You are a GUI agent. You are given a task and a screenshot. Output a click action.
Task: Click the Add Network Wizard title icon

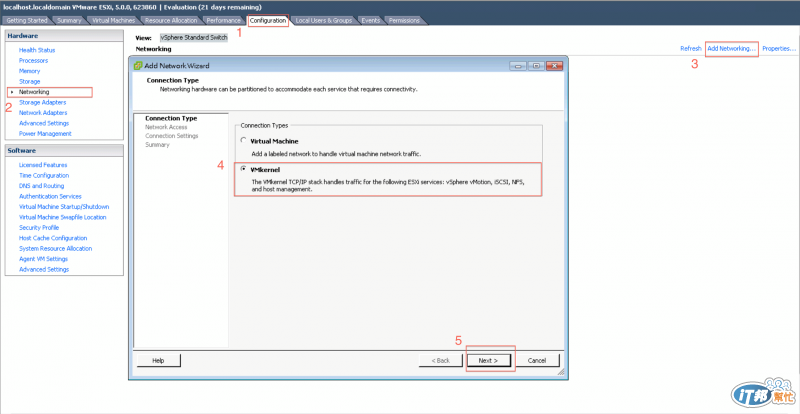(x=138, y=66)
